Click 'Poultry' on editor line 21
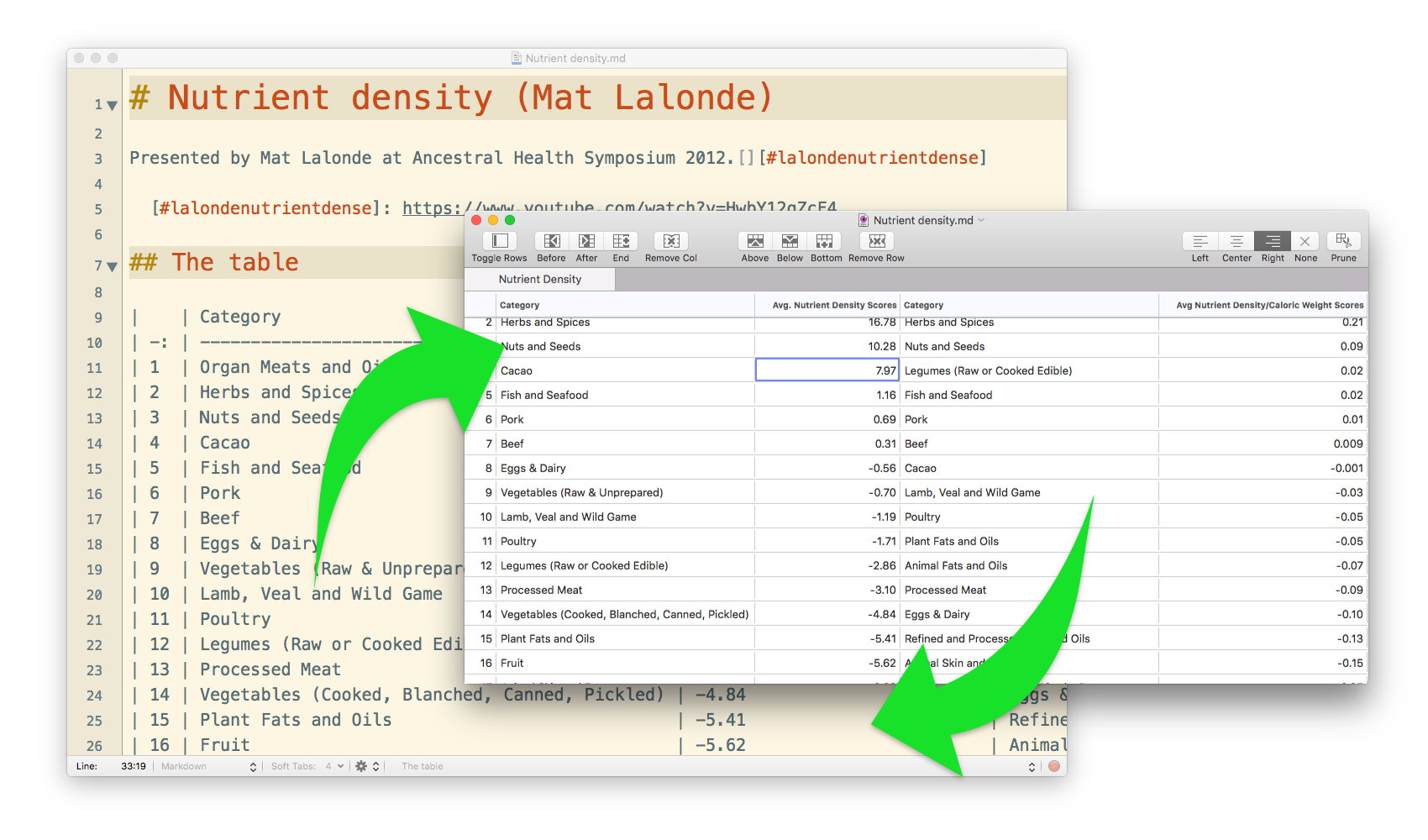This screenshot has width=1428, height=840. (x=235, y=619)
